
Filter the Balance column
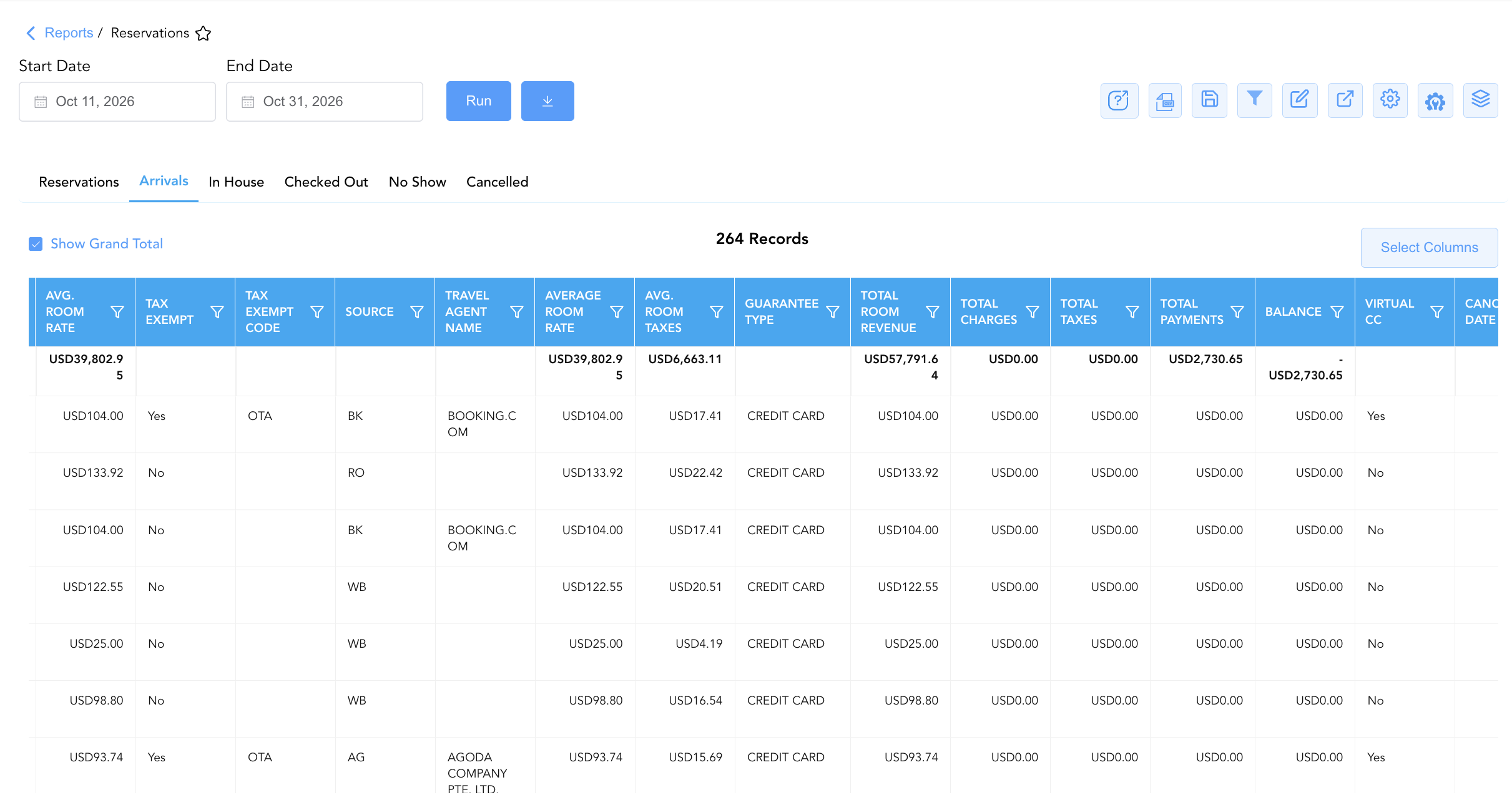(1337, 311)
